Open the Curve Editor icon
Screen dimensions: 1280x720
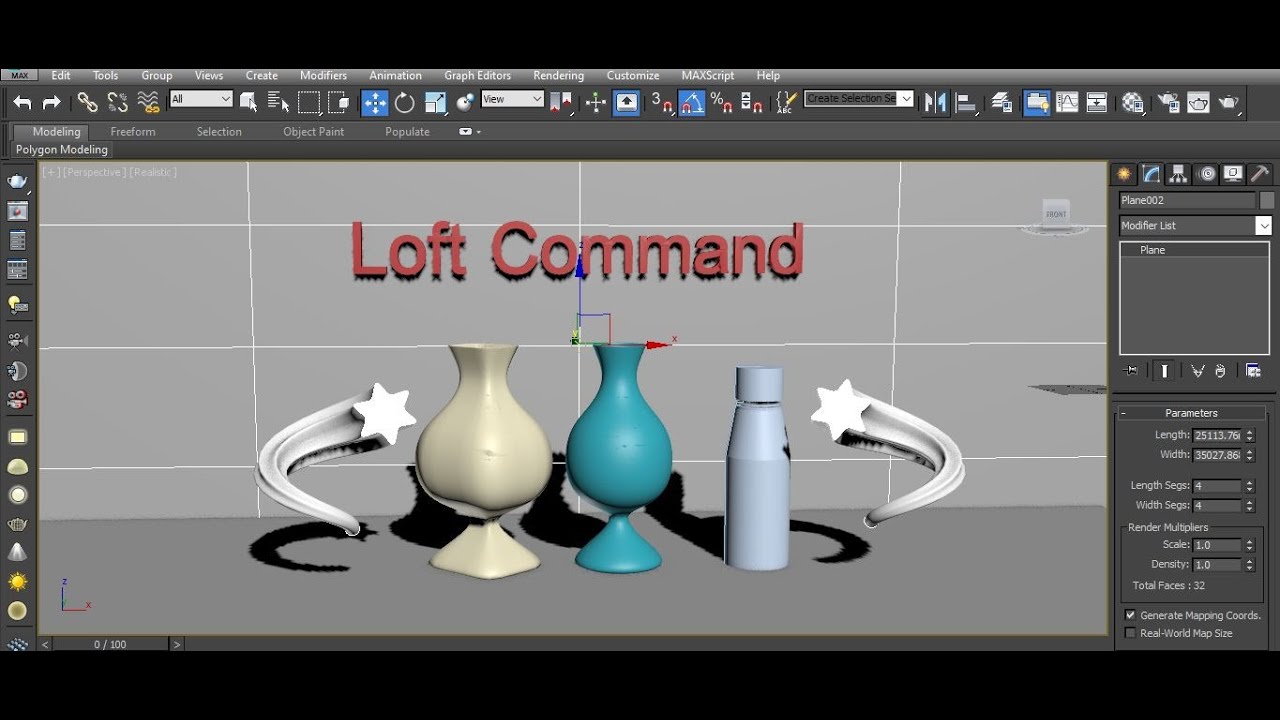[x=1067, y=102]
